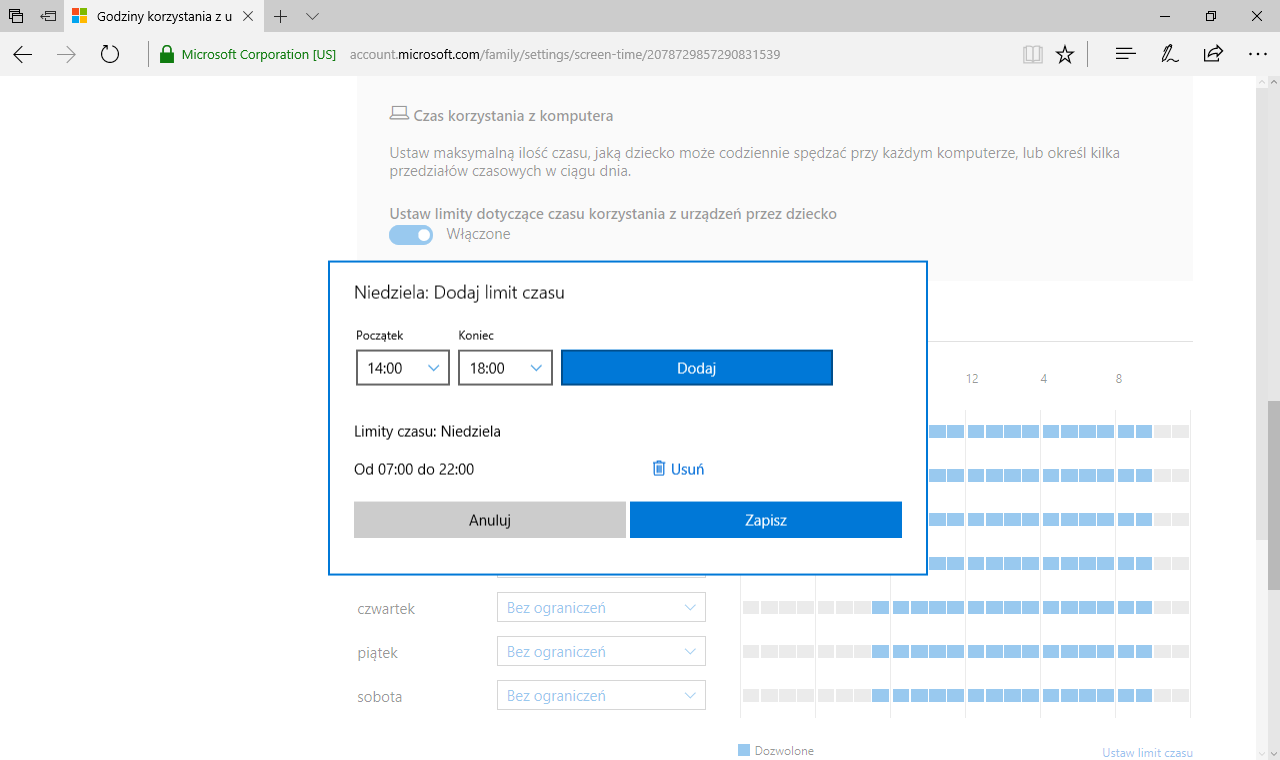The height and width of the screenshot is (760, 1280).
Task: Open the Reading view book icon
Action: pos(1032,55)
